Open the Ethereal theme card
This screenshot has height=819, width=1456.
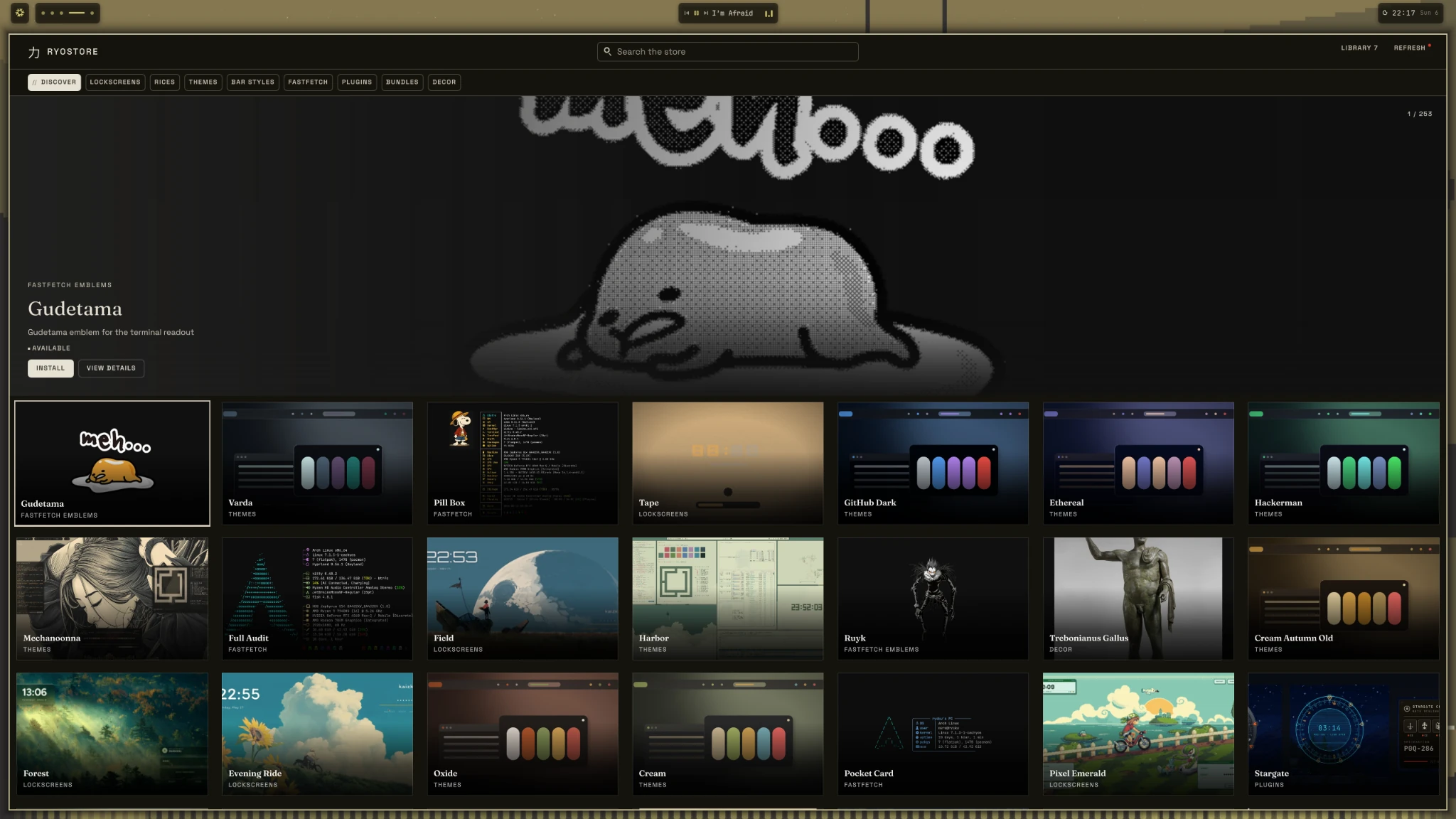[x=1138, y=464]
